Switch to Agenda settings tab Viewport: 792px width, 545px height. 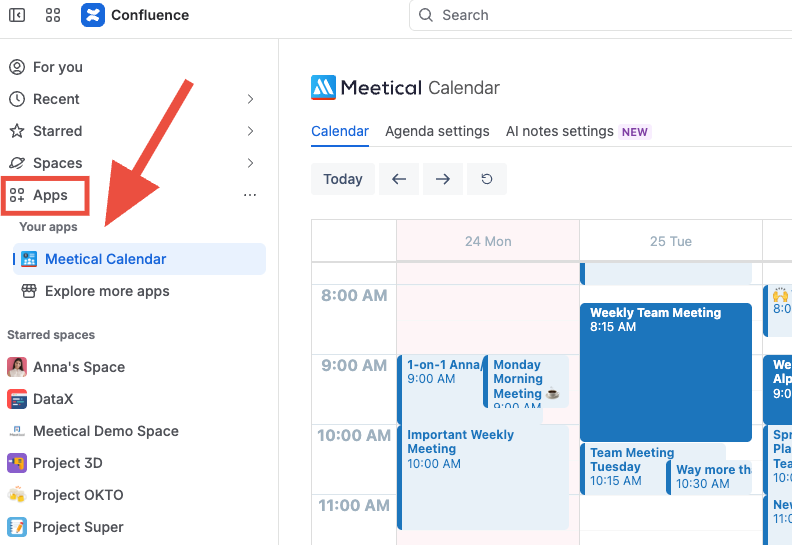point(437,131)
